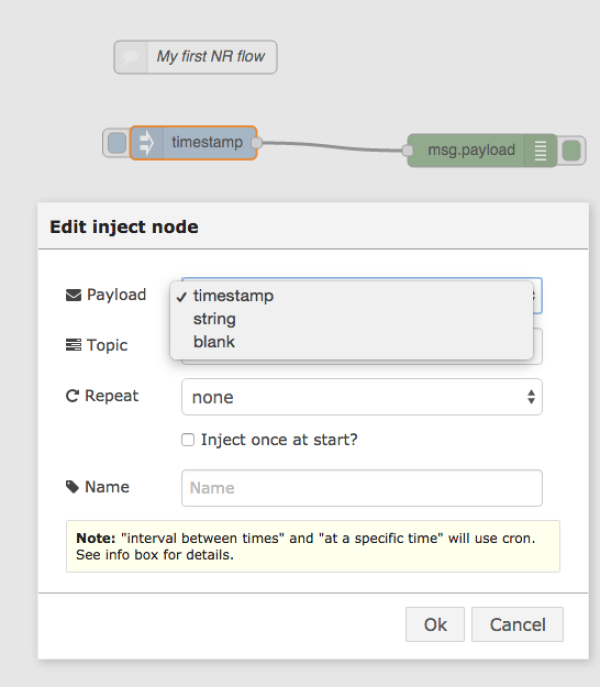Toggle the msg.payload debug node output button

point(572,151)
